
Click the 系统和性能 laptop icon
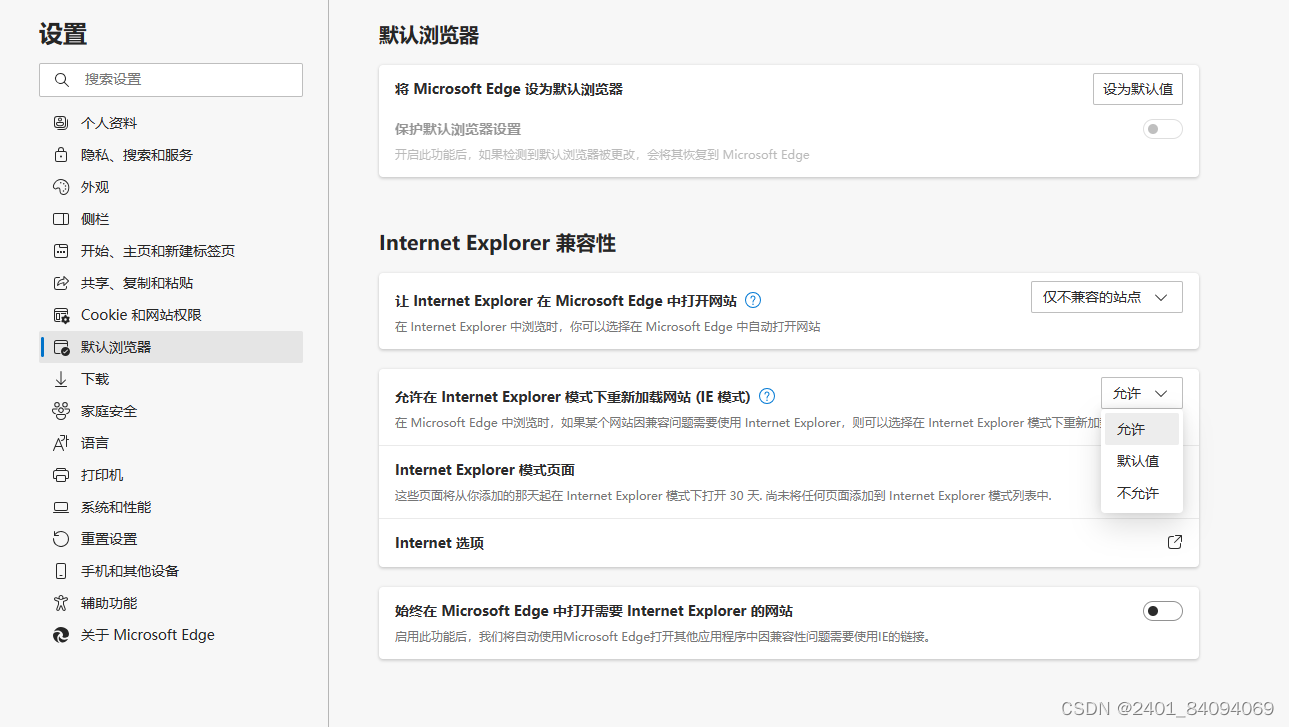tap(61, 507)
